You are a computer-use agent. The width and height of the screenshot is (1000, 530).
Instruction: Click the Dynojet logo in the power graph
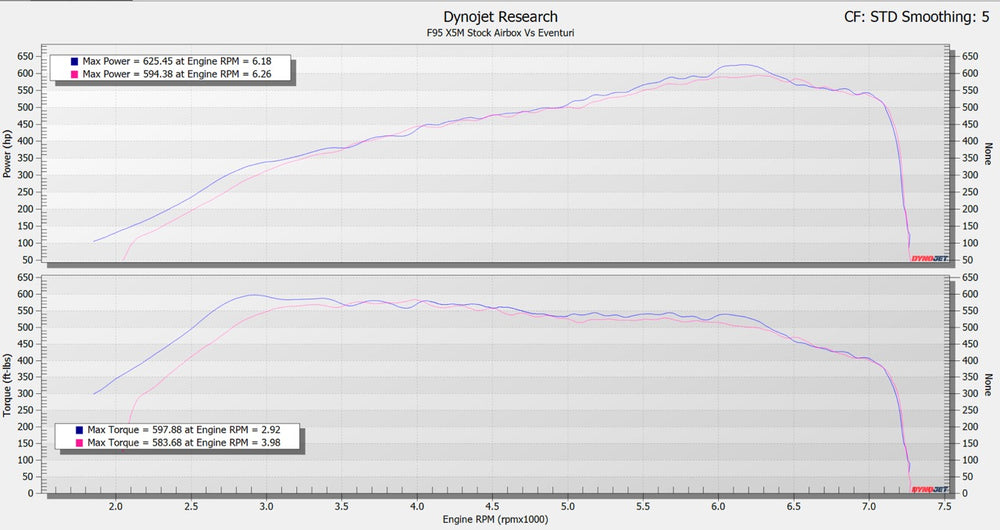click(929, 259)
